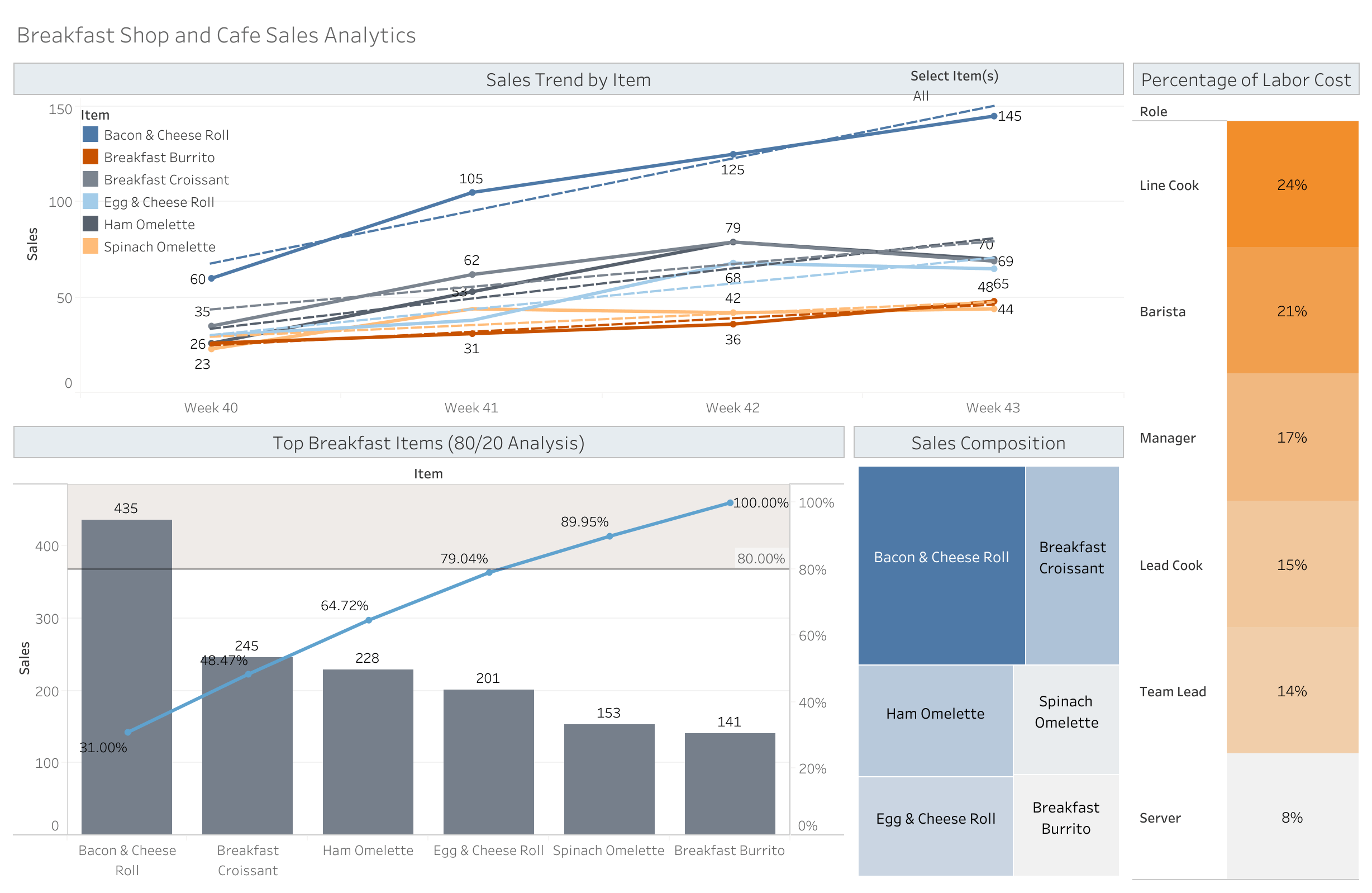Select the Egg & Cheese Roll treemap tile
Screen dimensions: 1372x893
coord(935,825)
